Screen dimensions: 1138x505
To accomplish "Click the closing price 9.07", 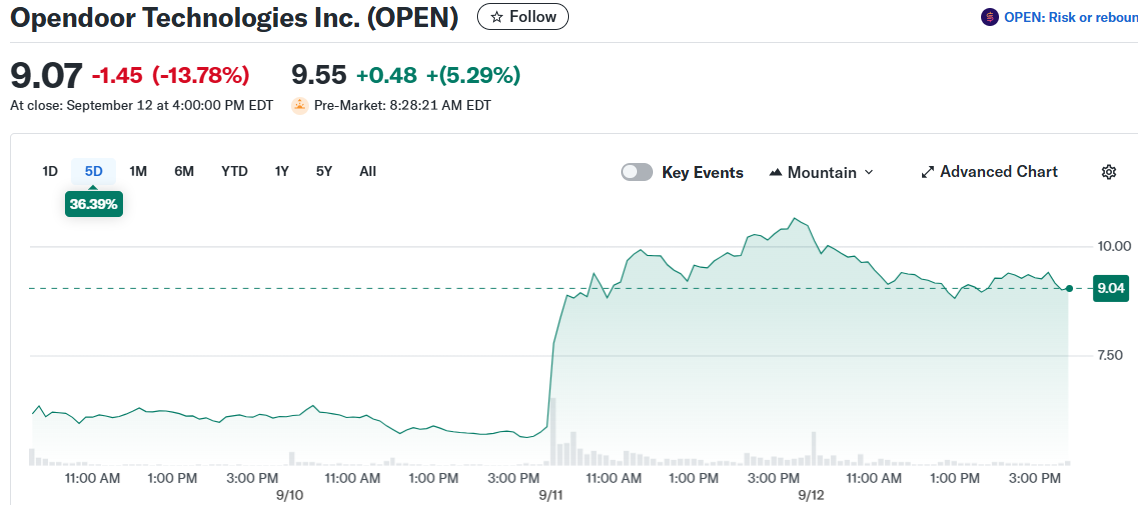I will point(46,75).
